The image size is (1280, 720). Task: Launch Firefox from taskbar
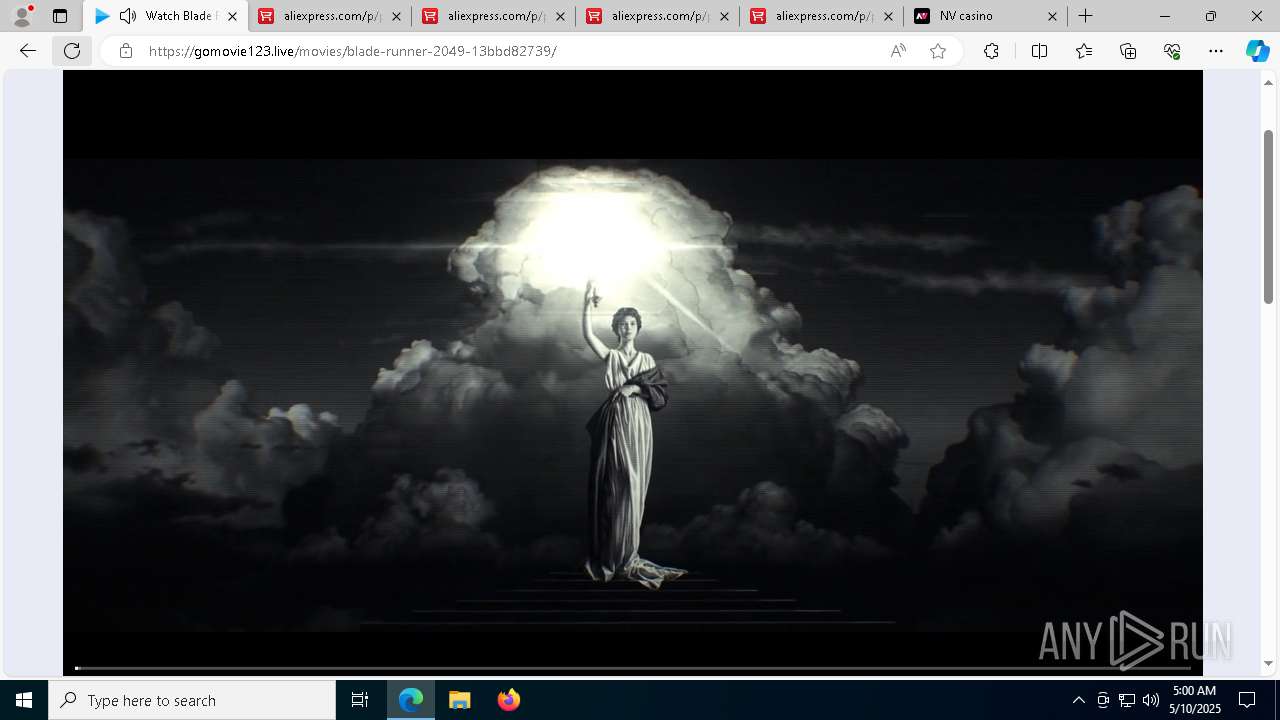point(508,700)
